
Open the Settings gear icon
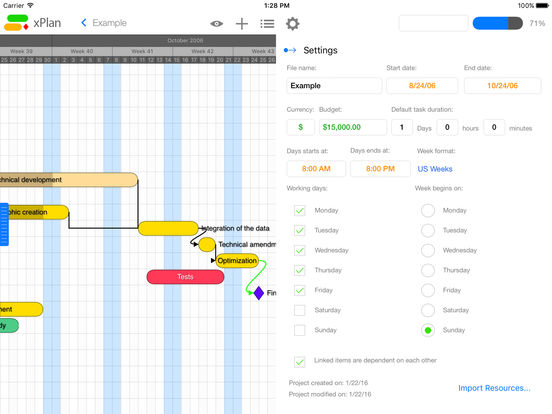click(x=293, y=24)
